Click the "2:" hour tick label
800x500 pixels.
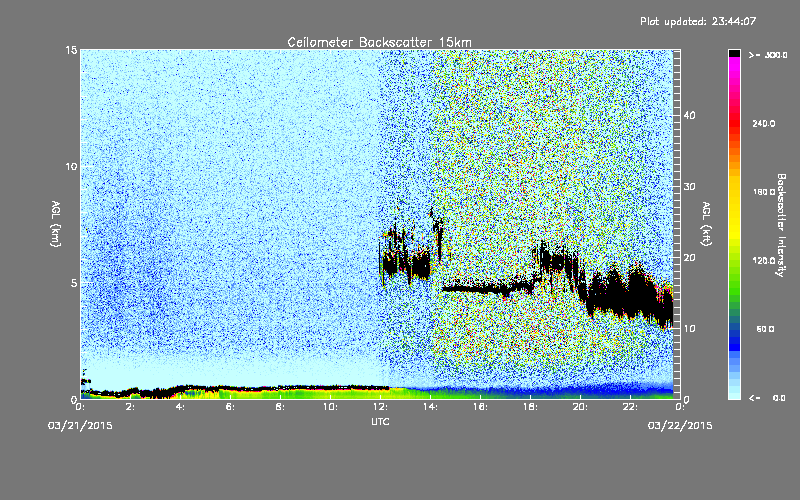(x=130, y=407)
